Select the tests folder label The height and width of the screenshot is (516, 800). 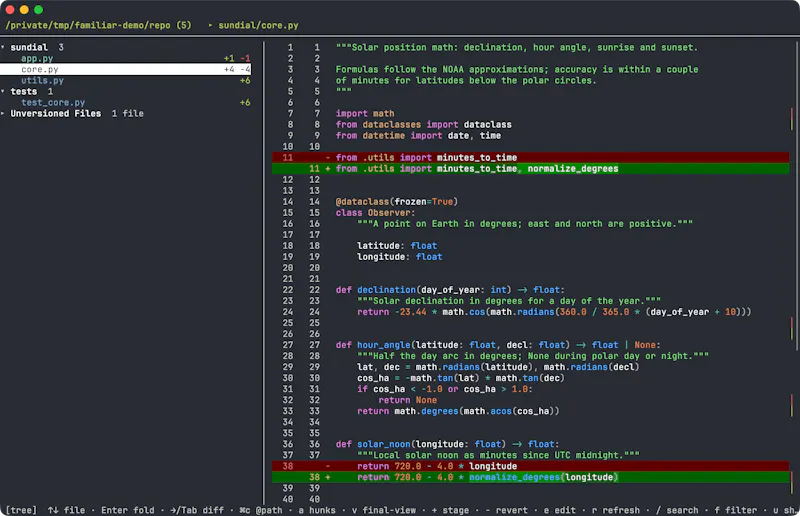coord(24,91)
